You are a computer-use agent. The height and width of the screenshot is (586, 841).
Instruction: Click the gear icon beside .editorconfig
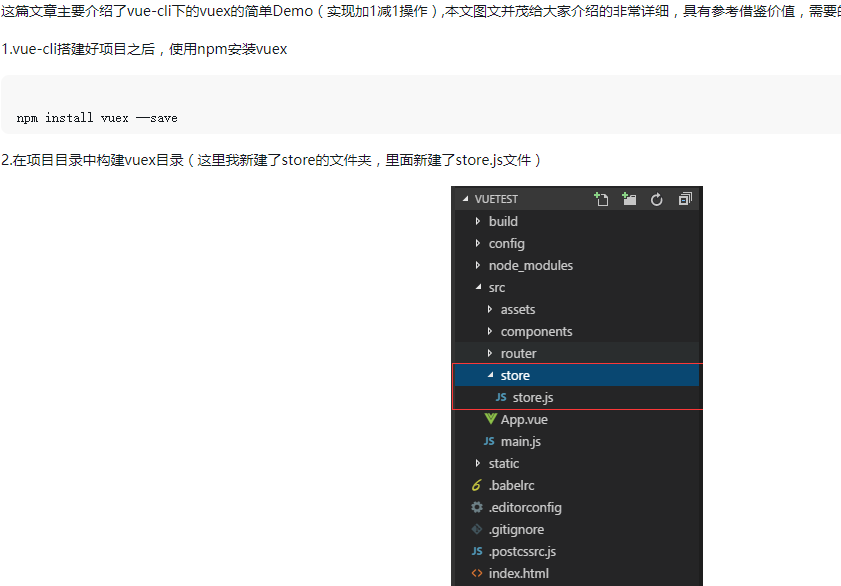pos(475,507)
